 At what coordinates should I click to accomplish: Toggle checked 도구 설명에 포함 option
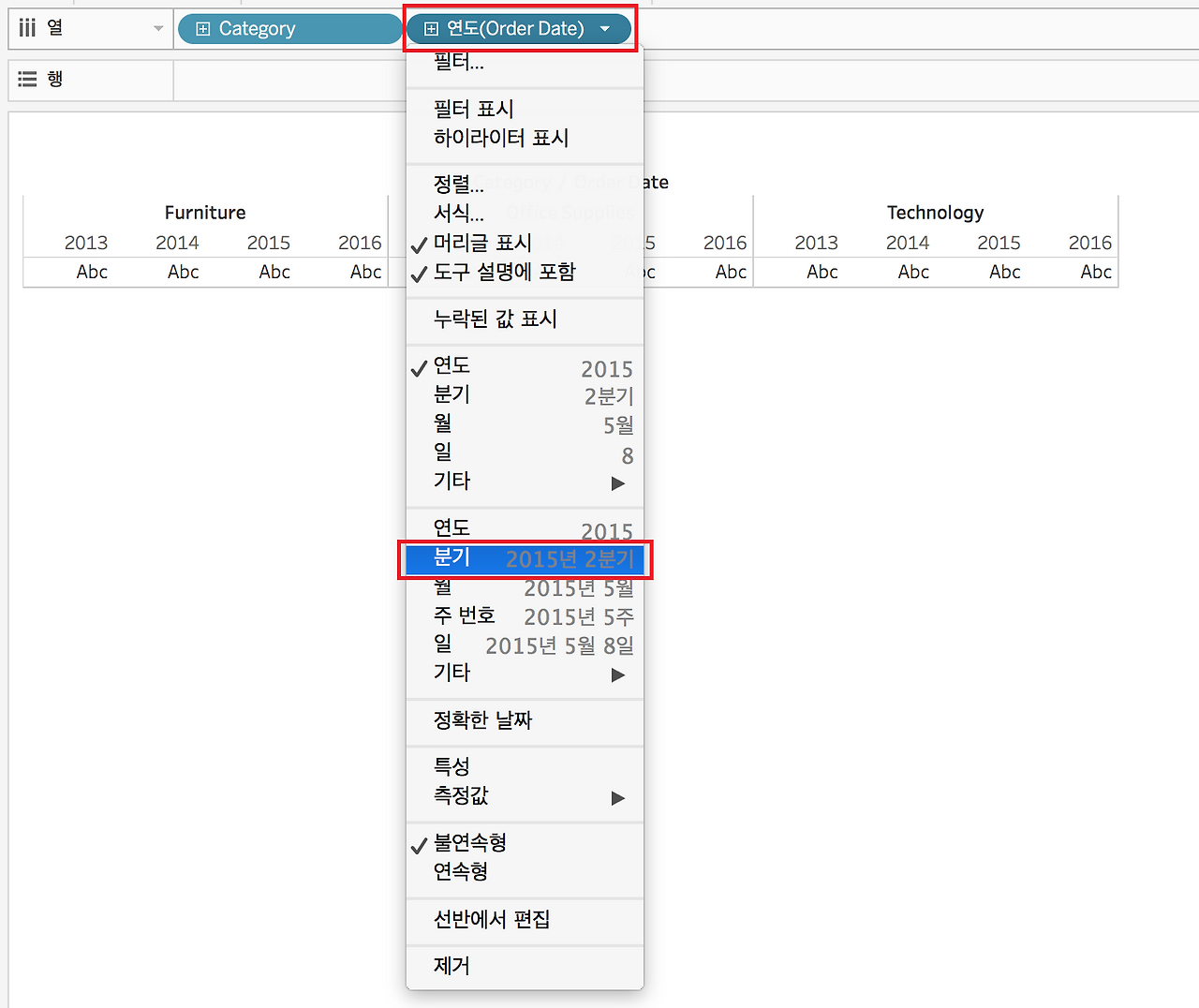pos(525,273)
